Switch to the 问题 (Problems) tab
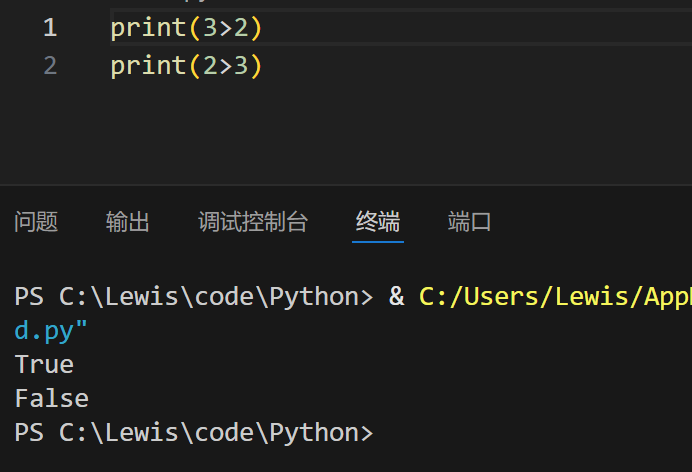Screen dimensions: 692x472 pyautogui.click(x=36, y=222)
